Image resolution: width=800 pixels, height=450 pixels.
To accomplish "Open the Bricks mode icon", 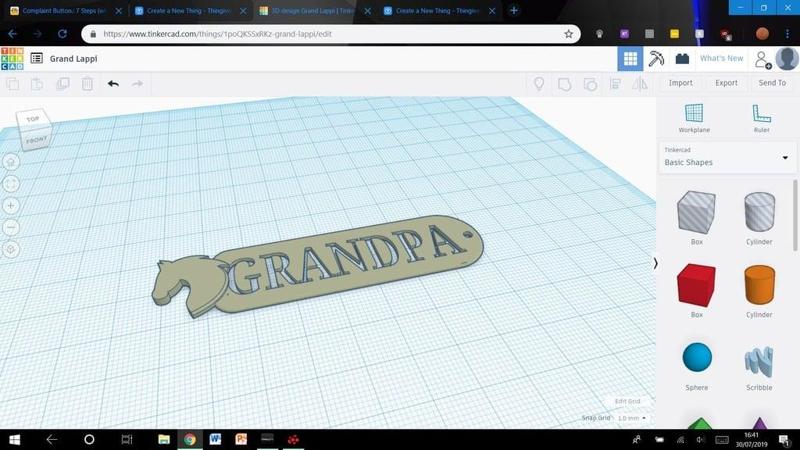I will (x=682, y=59).
